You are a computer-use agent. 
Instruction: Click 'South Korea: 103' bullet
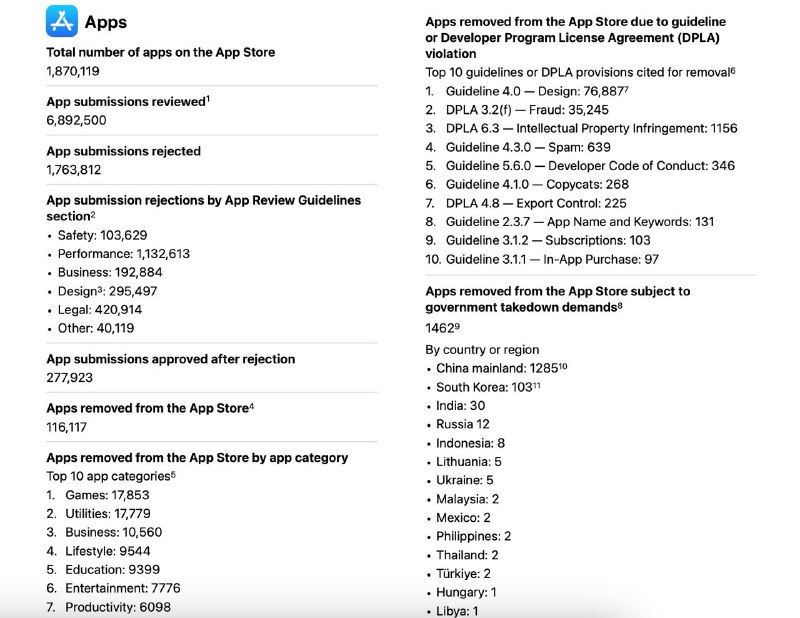coord(484,387)
